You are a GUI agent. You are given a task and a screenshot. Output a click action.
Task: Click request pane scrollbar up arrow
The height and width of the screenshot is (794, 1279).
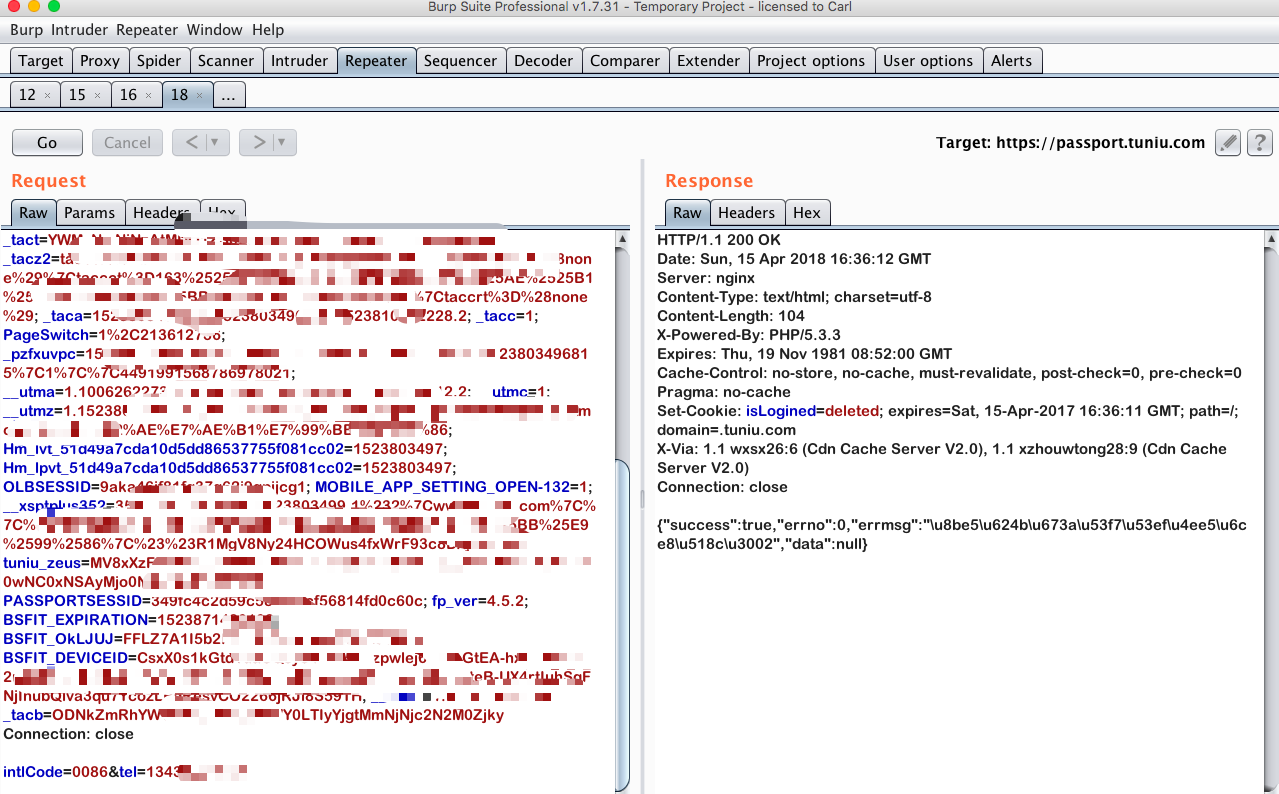(x=622, y=240)
